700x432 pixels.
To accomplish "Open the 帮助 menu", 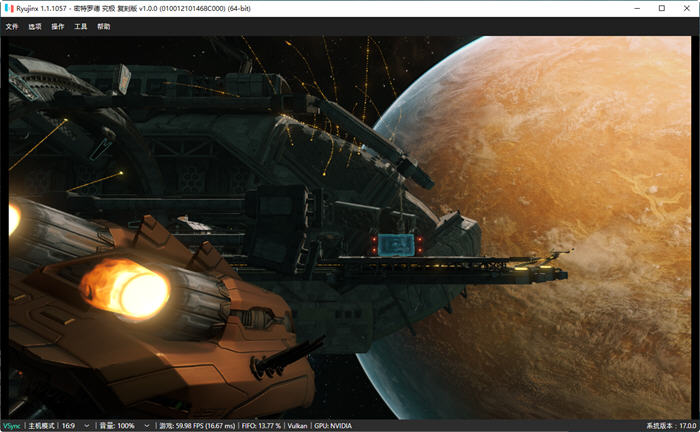I will [104, 27].
